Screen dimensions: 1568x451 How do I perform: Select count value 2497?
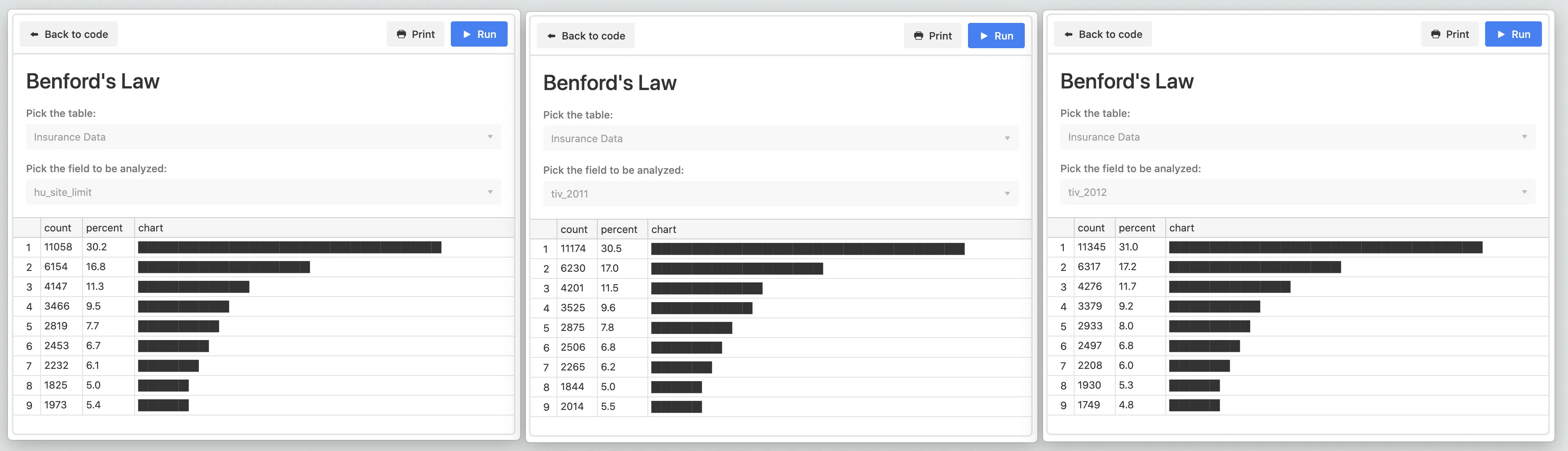click(1090, 346)
